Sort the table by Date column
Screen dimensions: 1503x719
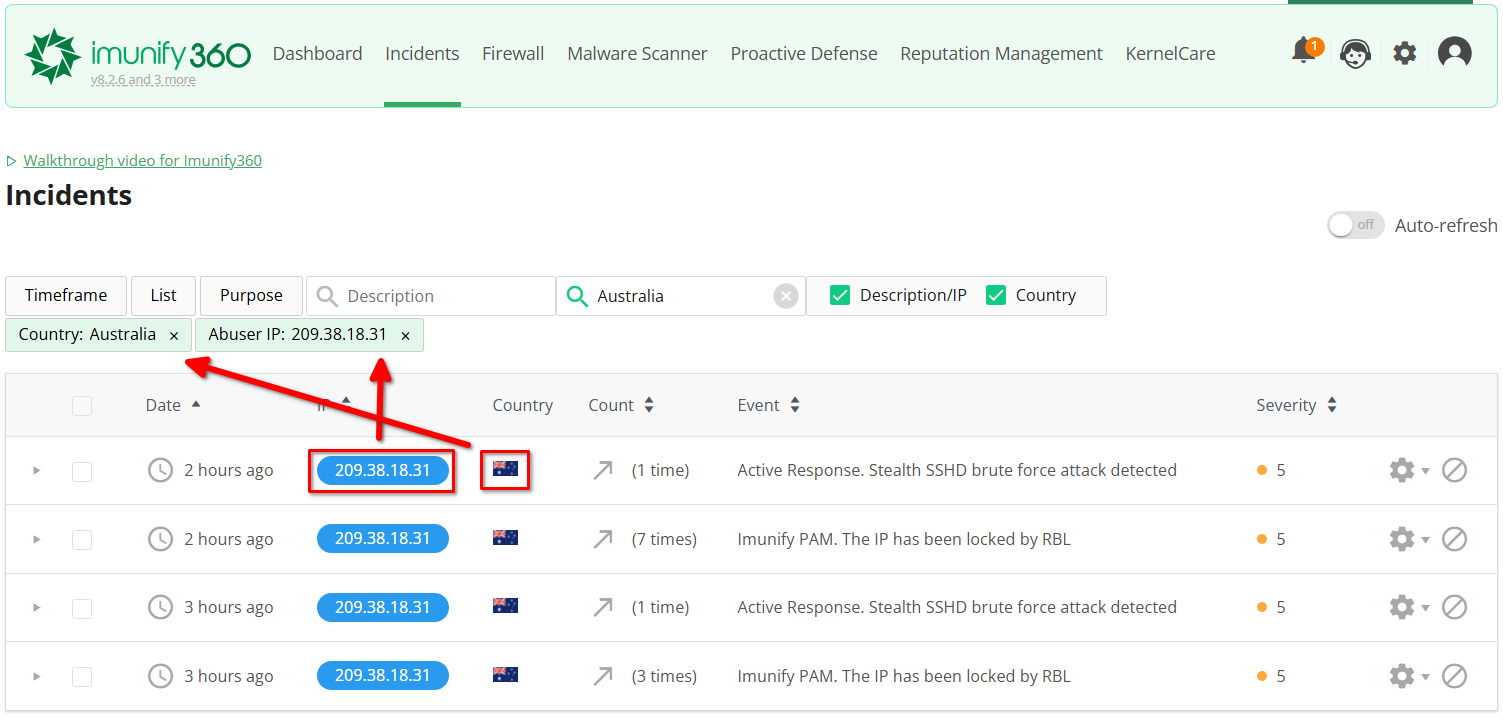click(173, 405)
